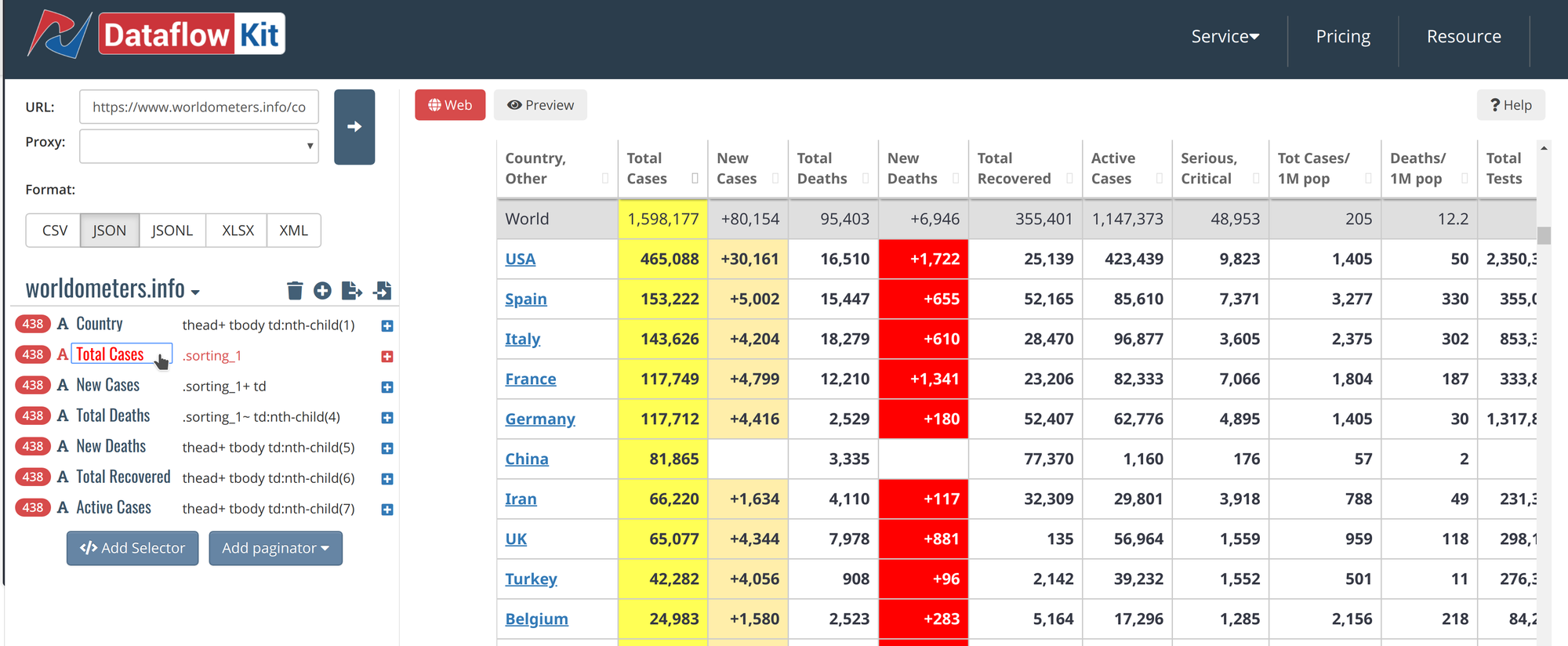Click the 438 badge of Total Deaths row

[33, 416]
